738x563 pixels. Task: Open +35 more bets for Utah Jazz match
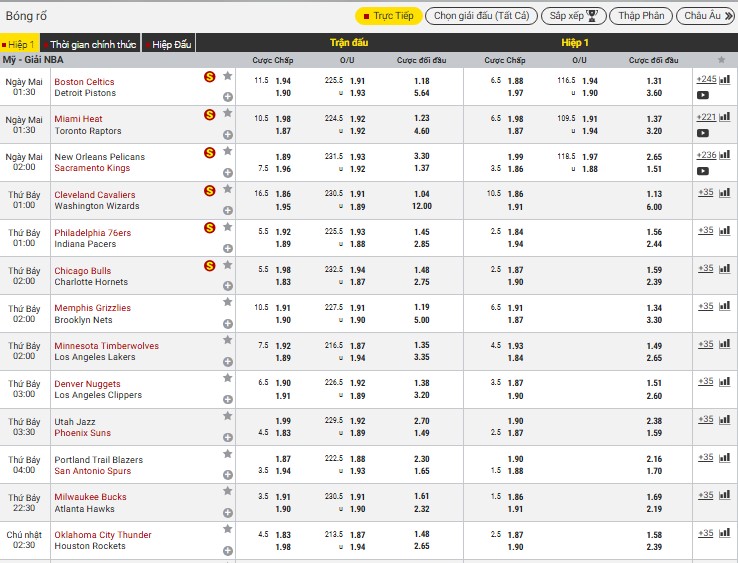pos(706,419)
